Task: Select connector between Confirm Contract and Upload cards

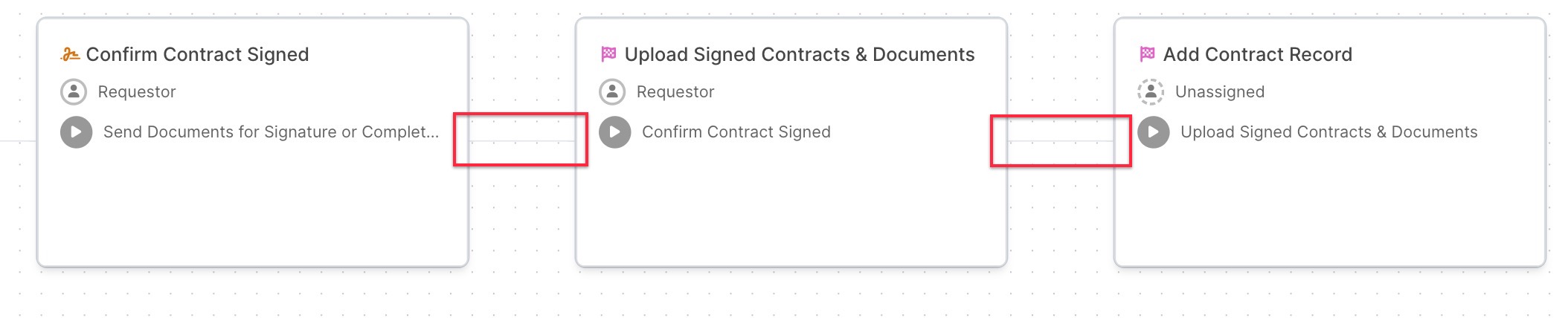Action: pos(522,141)
